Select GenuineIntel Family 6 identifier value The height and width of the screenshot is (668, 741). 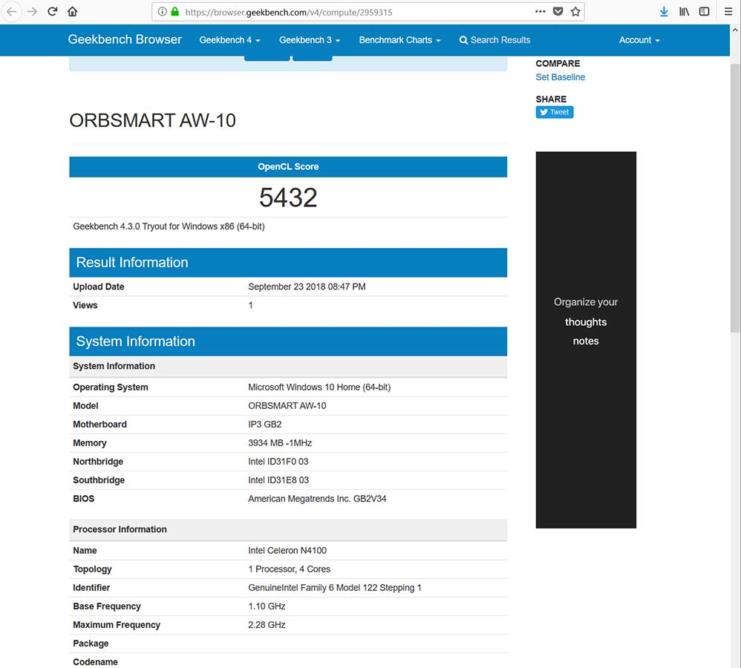pyautogui.click(x=335, y=588)
